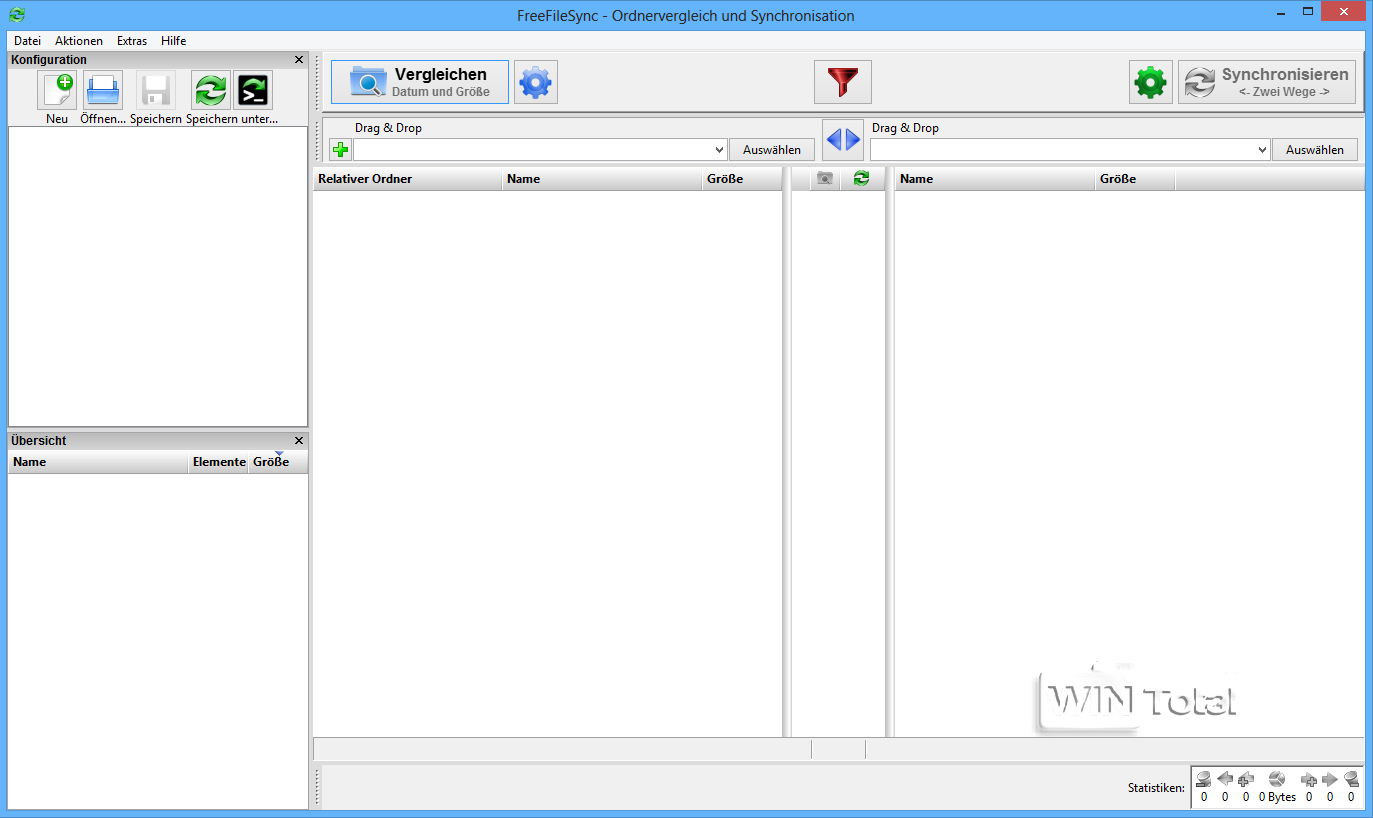Screen dimensions: 1373x818
Task: Click the pie chart data statistics icon
Action: coord(1276,779)
